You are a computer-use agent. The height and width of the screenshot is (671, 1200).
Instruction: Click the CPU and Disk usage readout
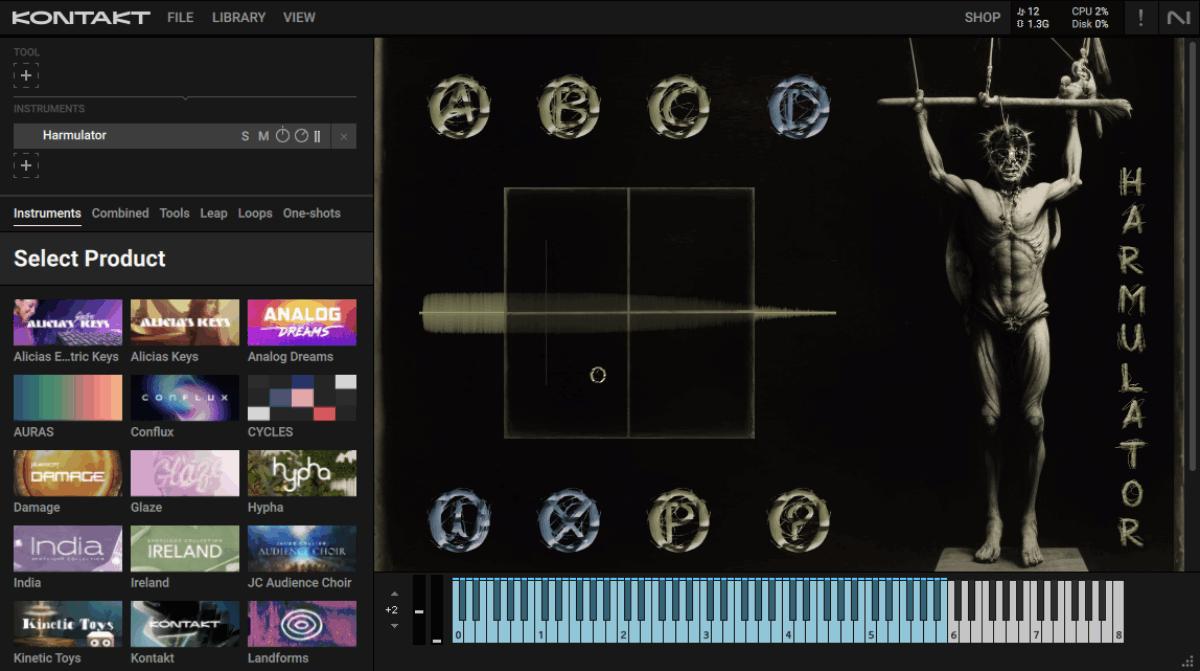coord(1090,17)
